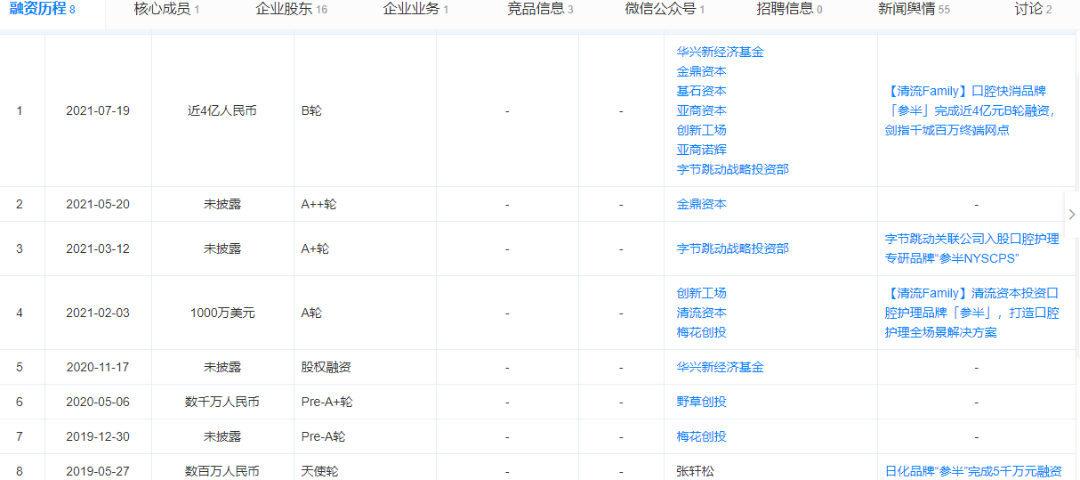Viewport: 1080px width, 480px height.
Task: Select amount cell 数百万人民币
Action: pos(222,472)
